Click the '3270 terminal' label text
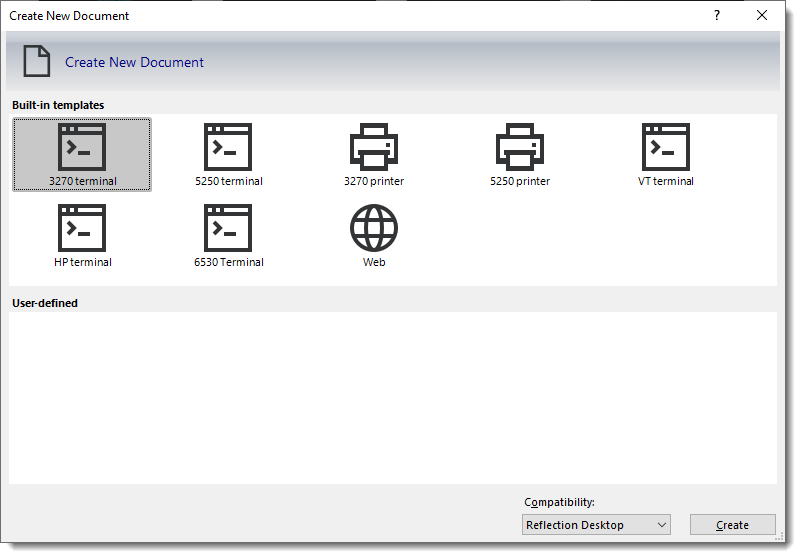Screen dimensions: 801x558 (83, 181)
